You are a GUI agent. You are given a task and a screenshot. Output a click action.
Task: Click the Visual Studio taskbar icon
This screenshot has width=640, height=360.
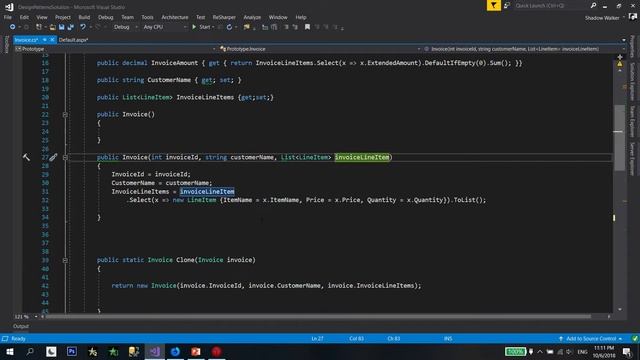[x=155, y=351]
